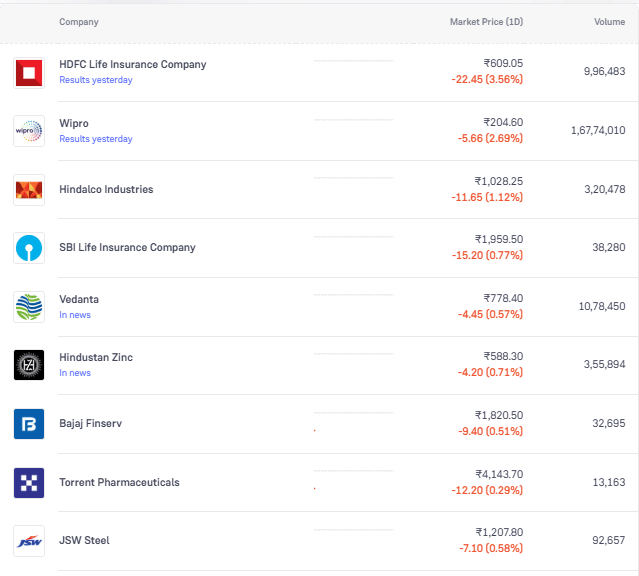Open the SBI Life Insurance logo
Image resolution: width=639 pixels, height=576 pixels.
[28, 248]
